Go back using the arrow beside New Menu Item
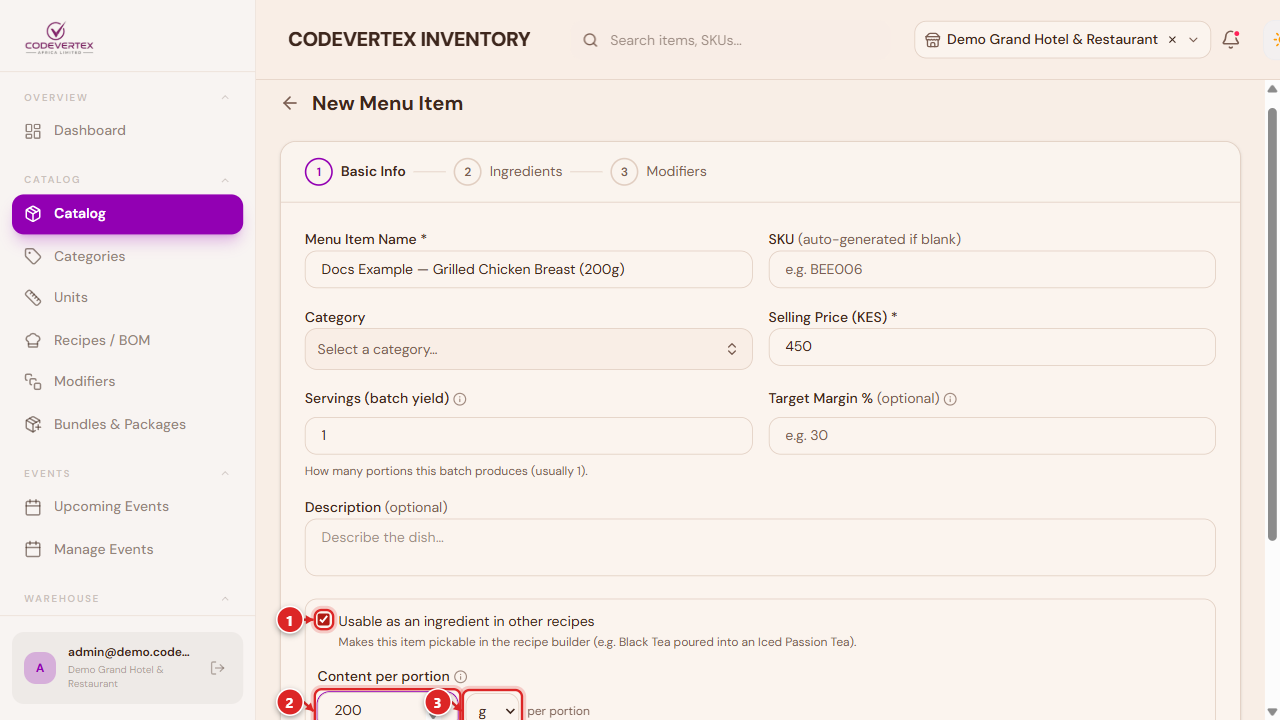 (290, 103)
